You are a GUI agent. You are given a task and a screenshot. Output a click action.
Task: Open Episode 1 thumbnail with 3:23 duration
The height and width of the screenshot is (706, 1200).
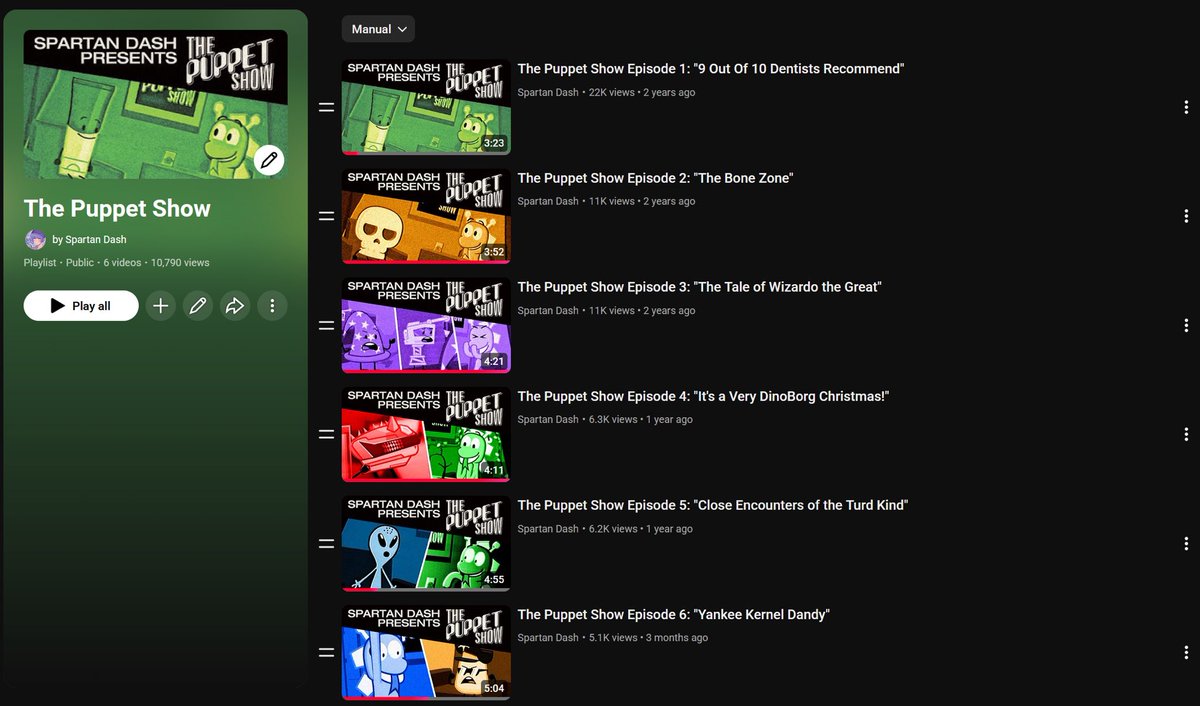pos(426,107)
